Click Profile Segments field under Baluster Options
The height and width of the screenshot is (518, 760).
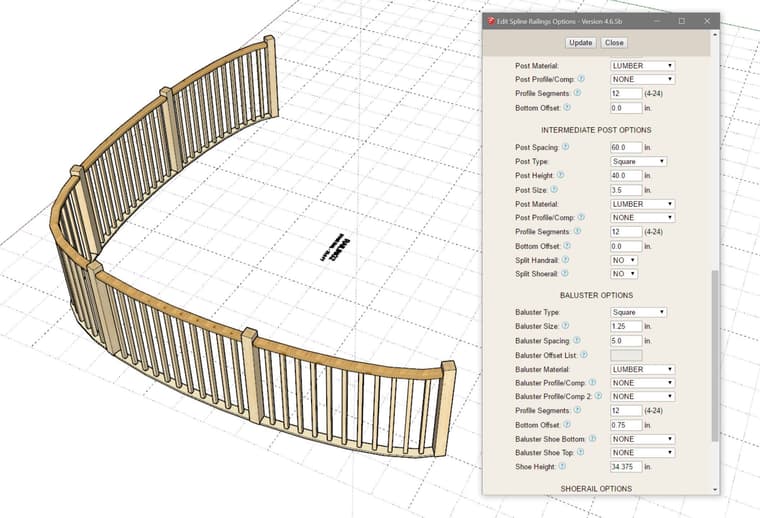click(x=626, y=410)
